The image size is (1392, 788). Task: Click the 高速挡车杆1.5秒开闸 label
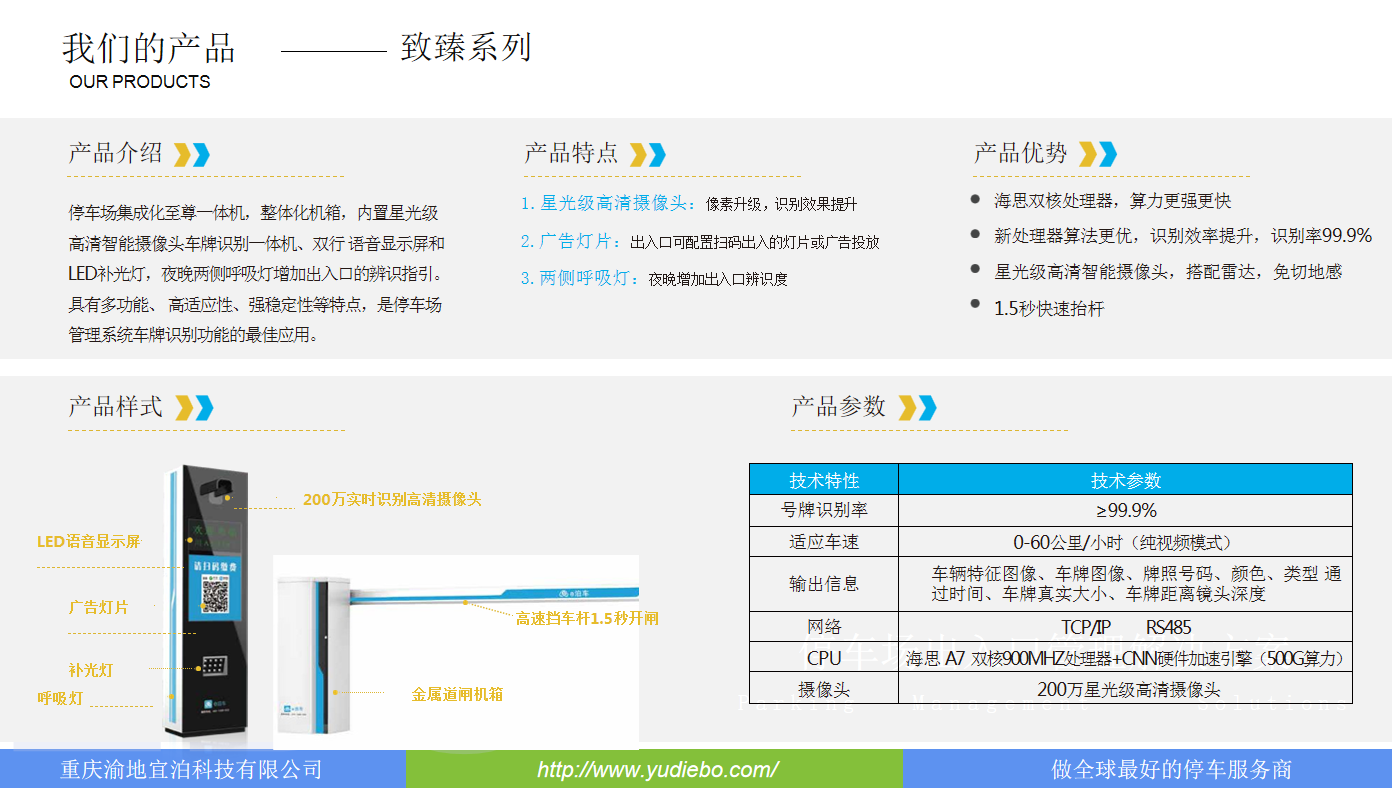pyautogui.click(x=587, y=619)
